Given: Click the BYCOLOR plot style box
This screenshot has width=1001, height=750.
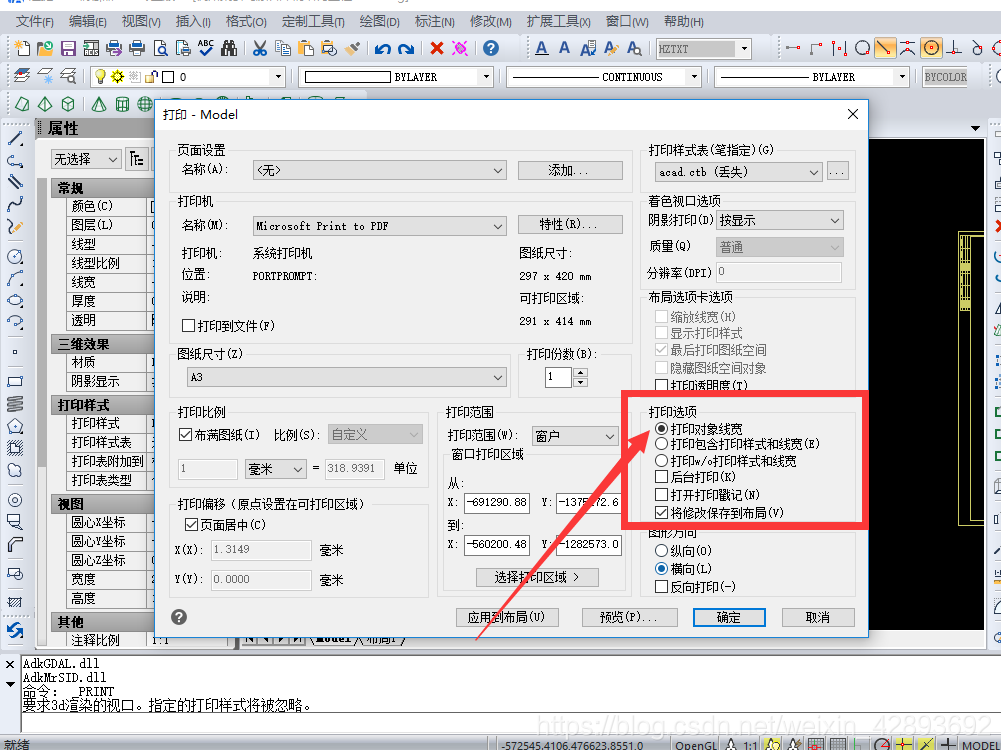Looking at the screenshot, I should pos(945,77).
